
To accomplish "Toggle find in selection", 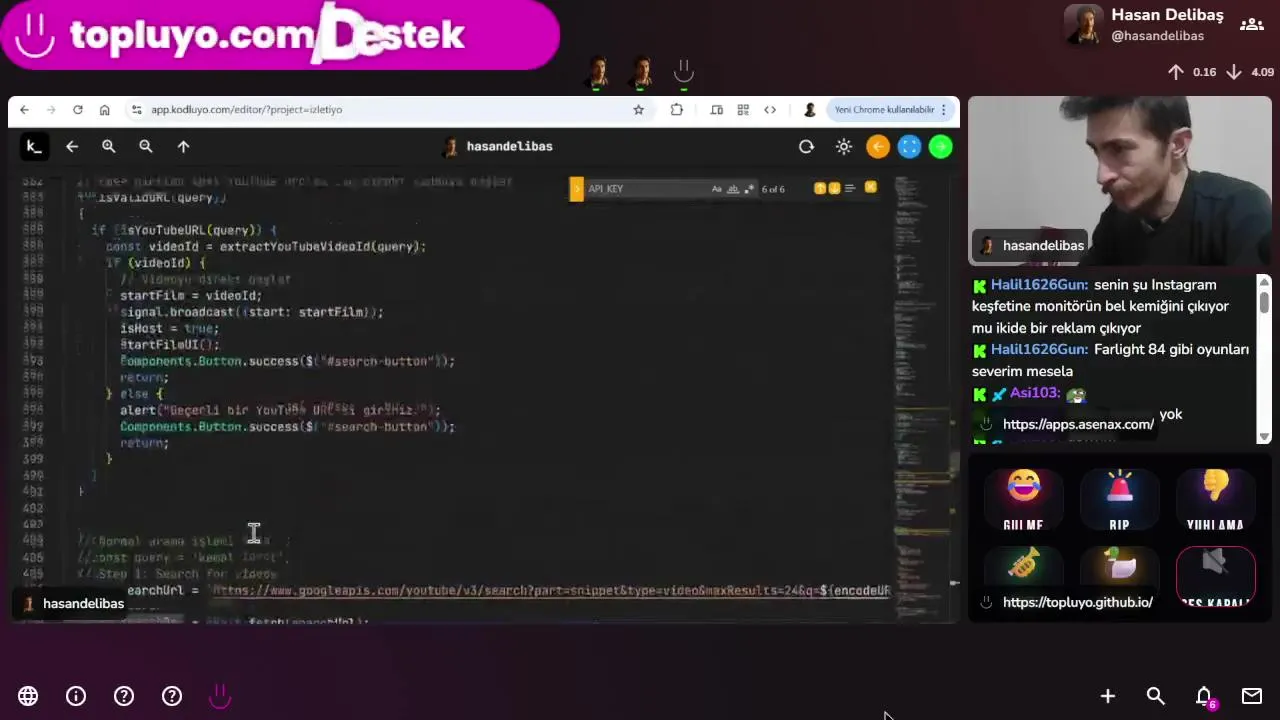I will coord(850,188).
